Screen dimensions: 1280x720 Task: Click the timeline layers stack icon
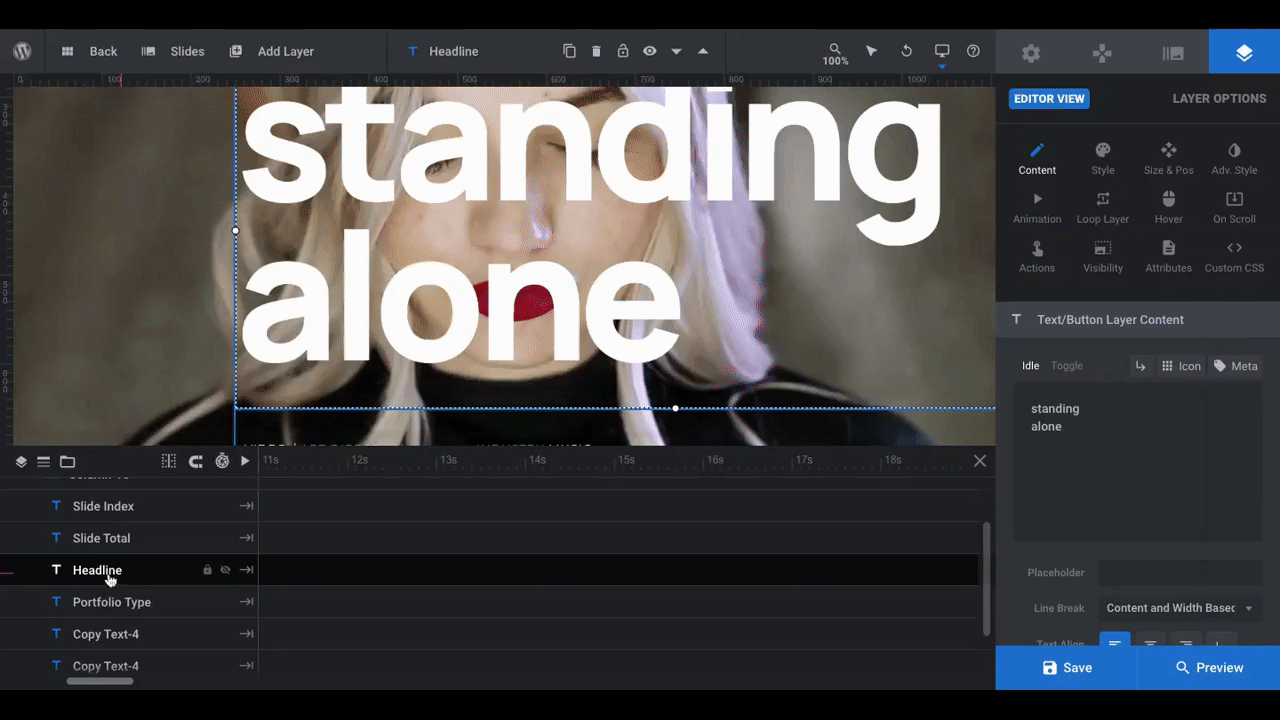point(21,462)
